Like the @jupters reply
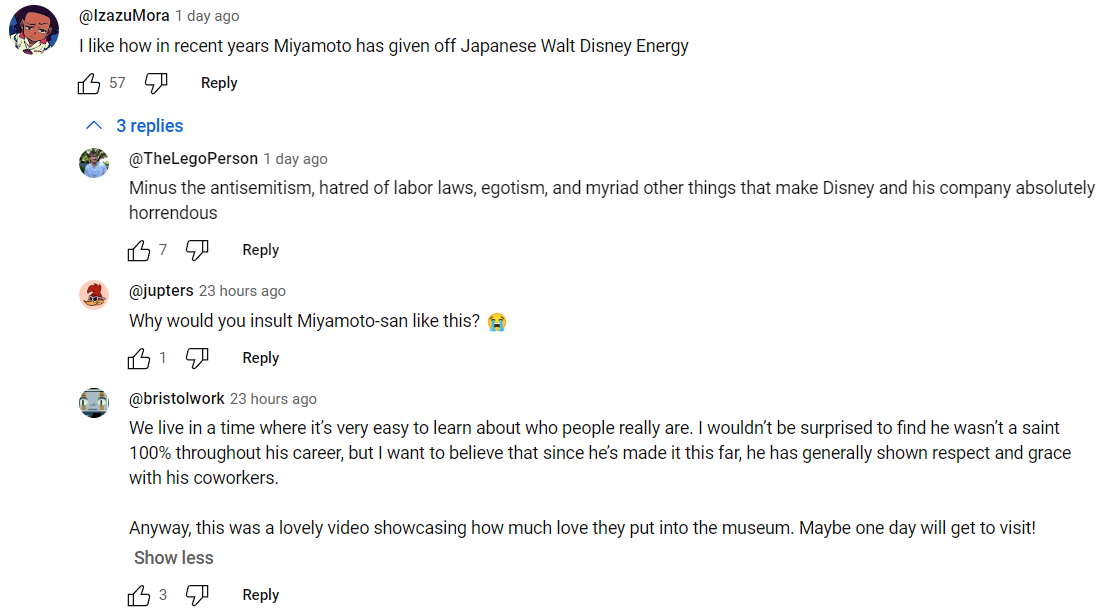The height and width of the screenshot is (615, 1103). [139, 358]
